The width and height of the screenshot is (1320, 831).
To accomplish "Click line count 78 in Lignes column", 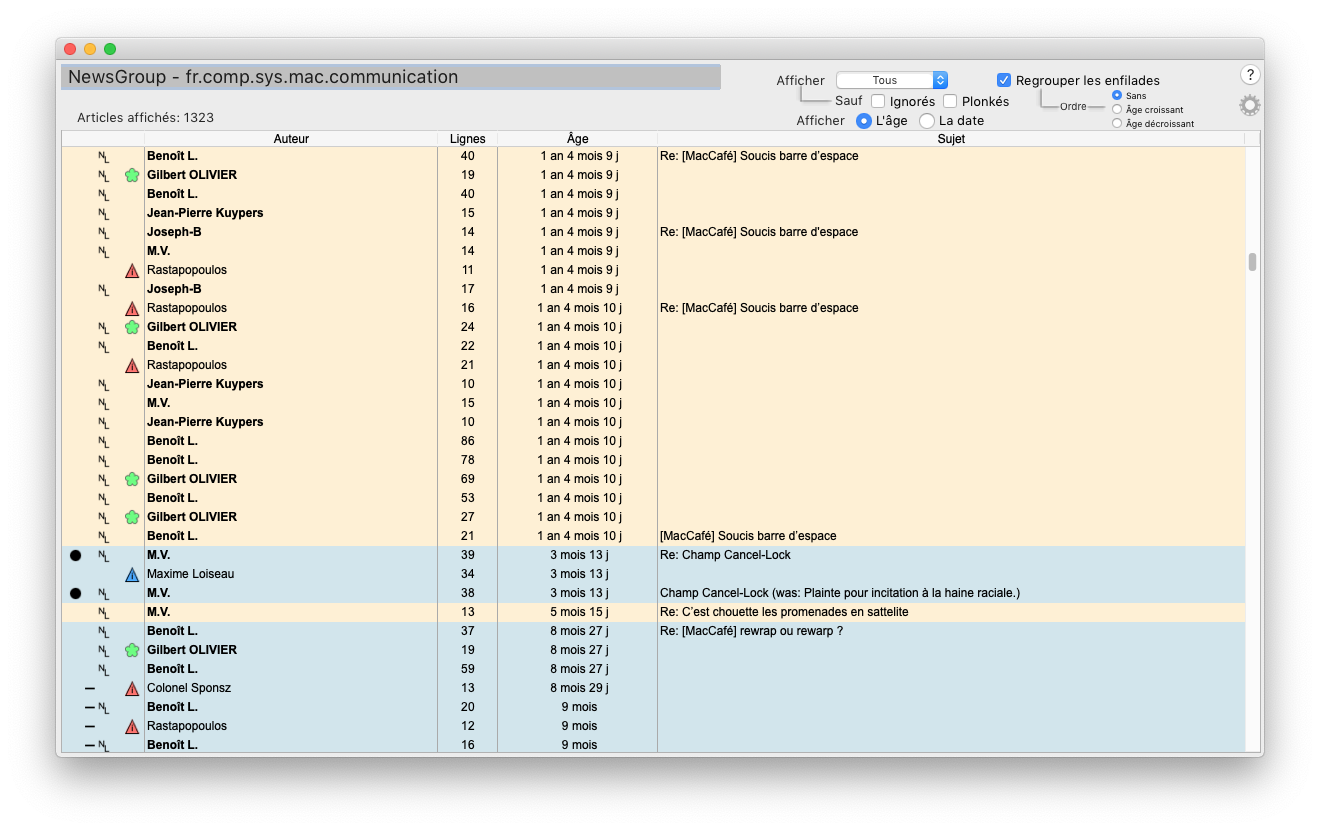I will (x=467, y=460).
